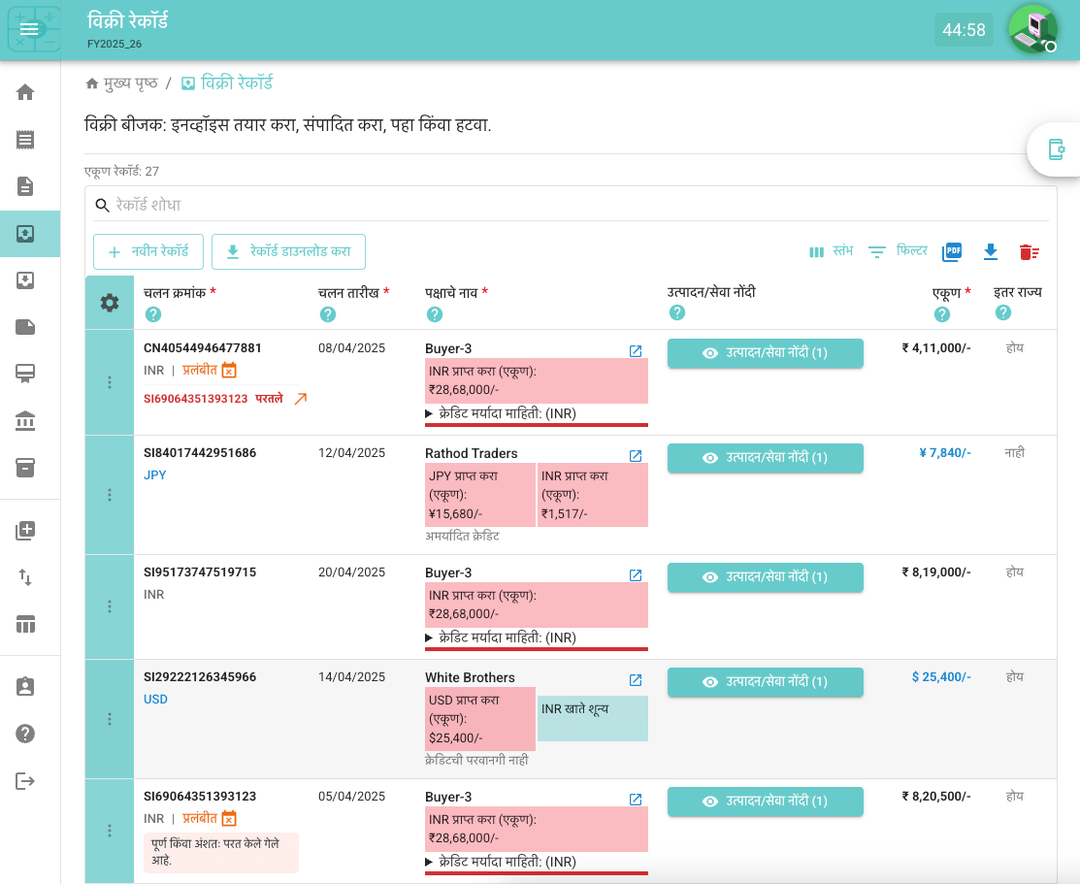View उत्पादन/सेवा नोंदी for White Brothers row
The image size is (1080, 884).
coord(765,682)
